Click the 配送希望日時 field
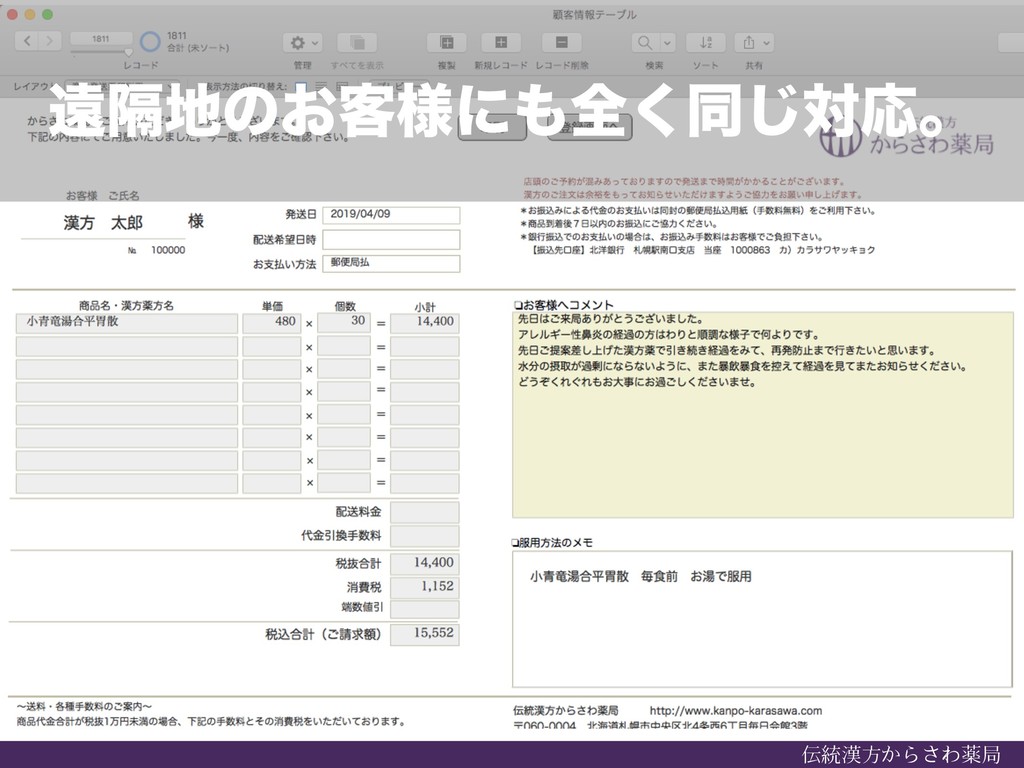This screenshot has height=768, width=1024. tap(391, 239)
